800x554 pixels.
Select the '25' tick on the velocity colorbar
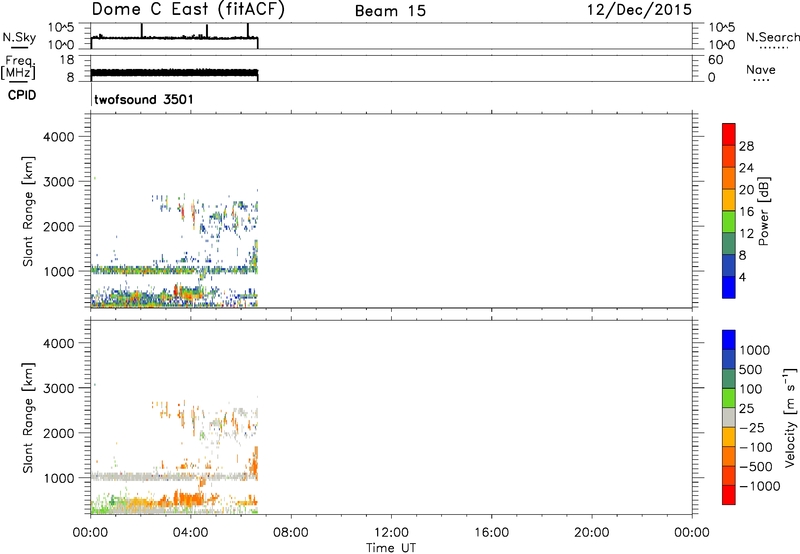click(x=746, y=409)
